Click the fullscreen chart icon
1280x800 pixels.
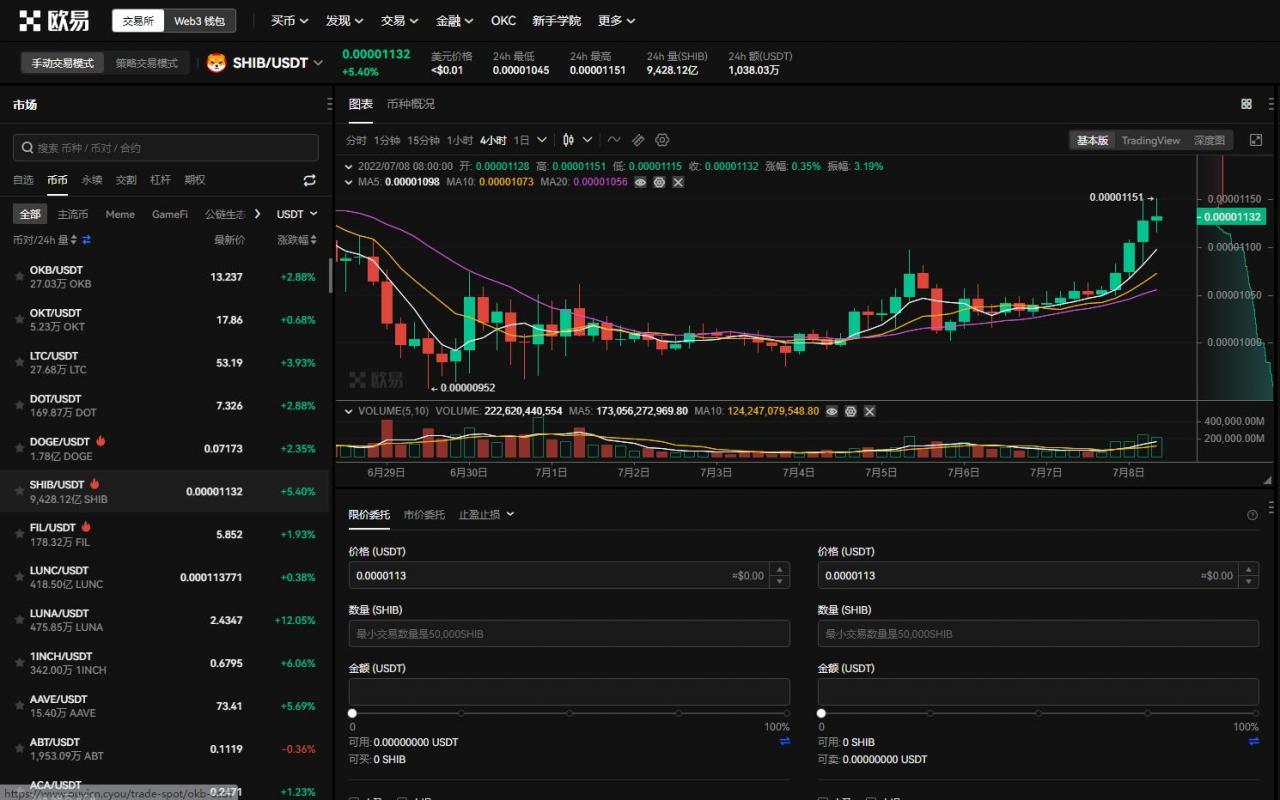pos(1256,140)
